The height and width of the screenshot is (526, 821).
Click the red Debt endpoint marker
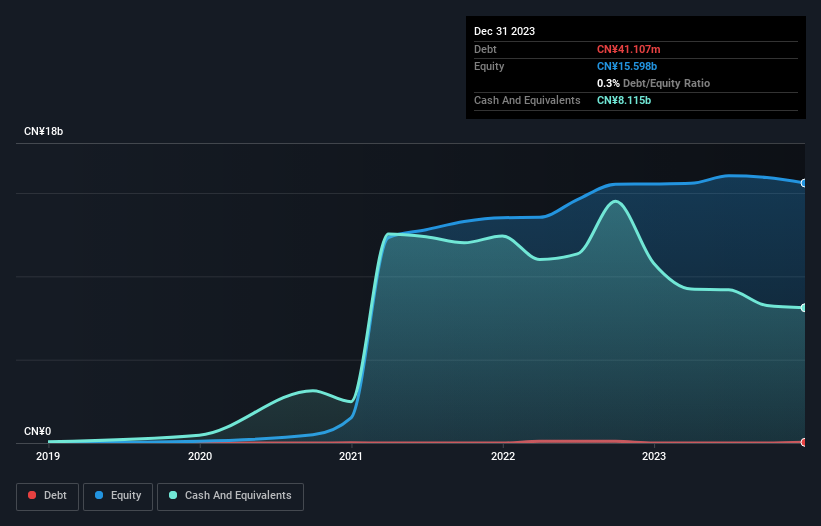(x=804, y=442)
